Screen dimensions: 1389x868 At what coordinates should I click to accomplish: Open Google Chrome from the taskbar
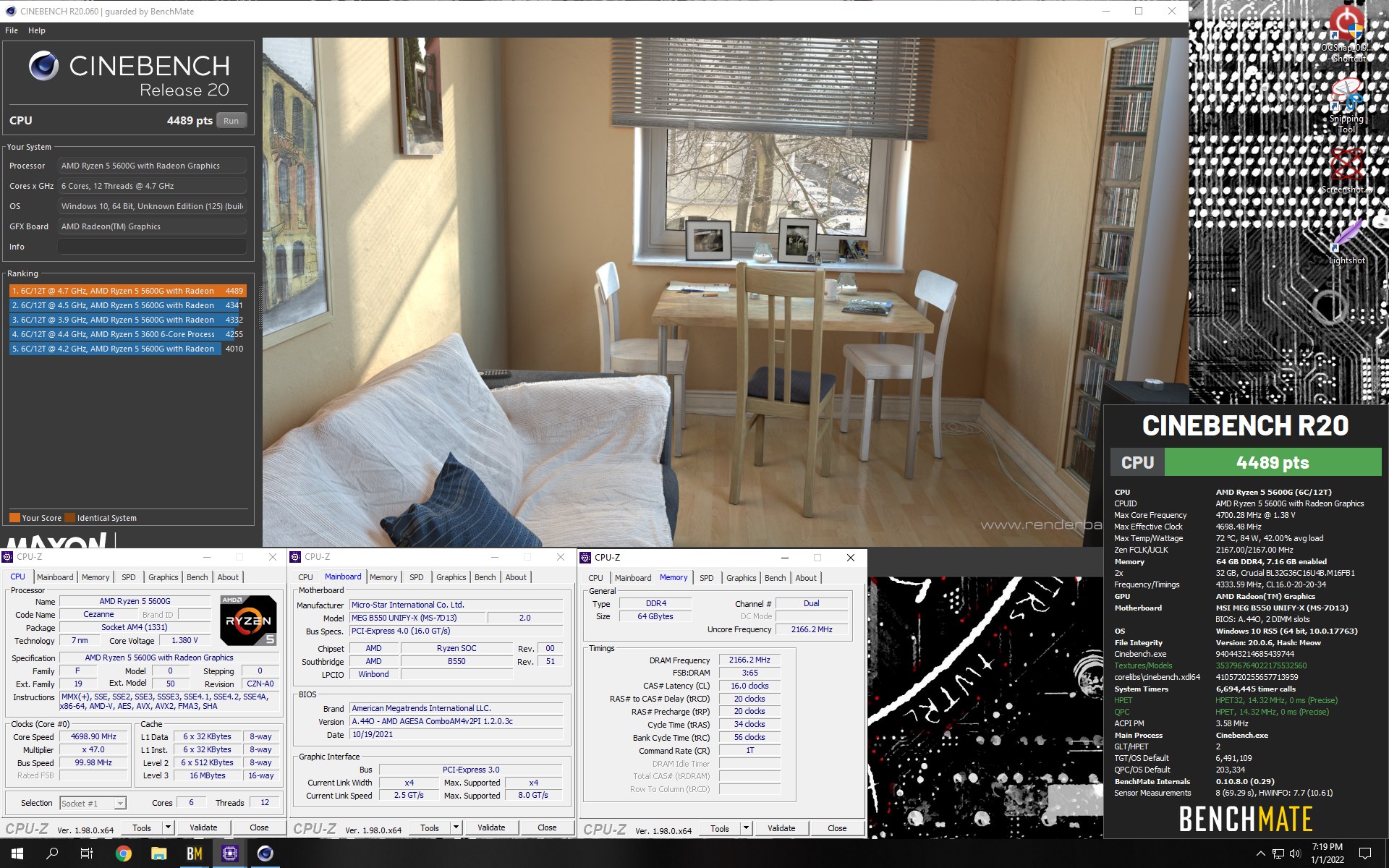point(124,854)
